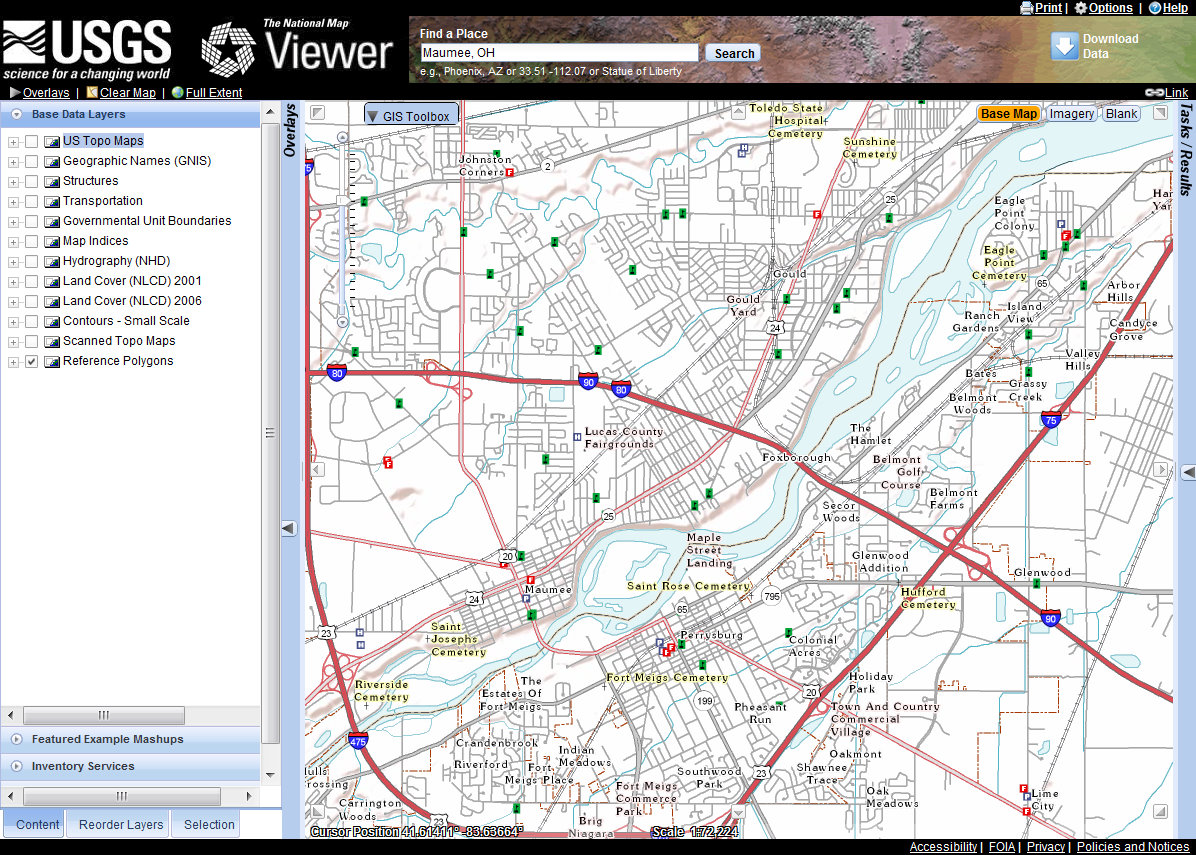1196x855 pixels.
Task: Click the map zoom level slider handle
Action: click(x=344, y=202)
